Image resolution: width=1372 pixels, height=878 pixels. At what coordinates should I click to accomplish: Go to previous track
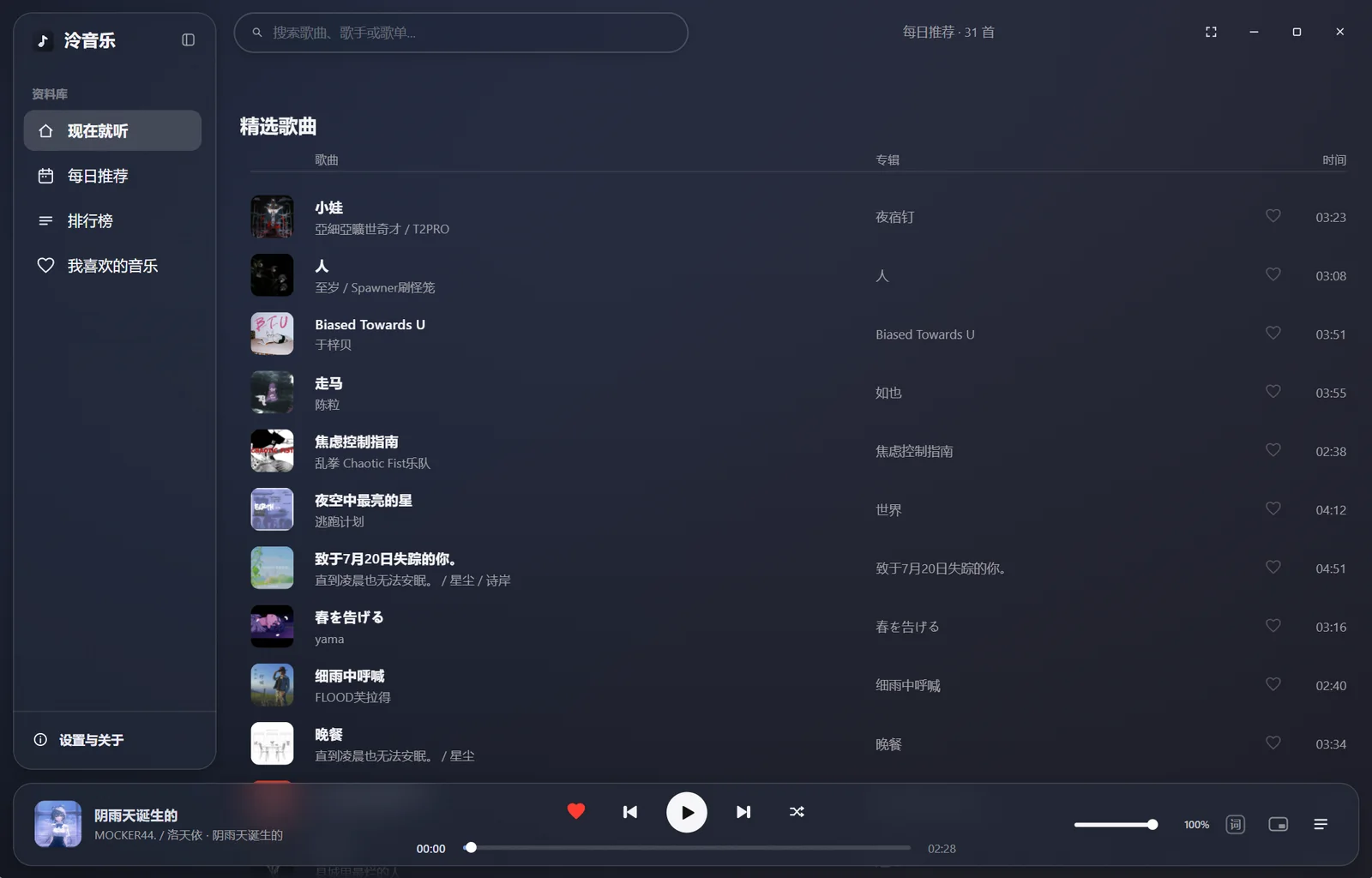pyautogui.click(x=630, y=812)
